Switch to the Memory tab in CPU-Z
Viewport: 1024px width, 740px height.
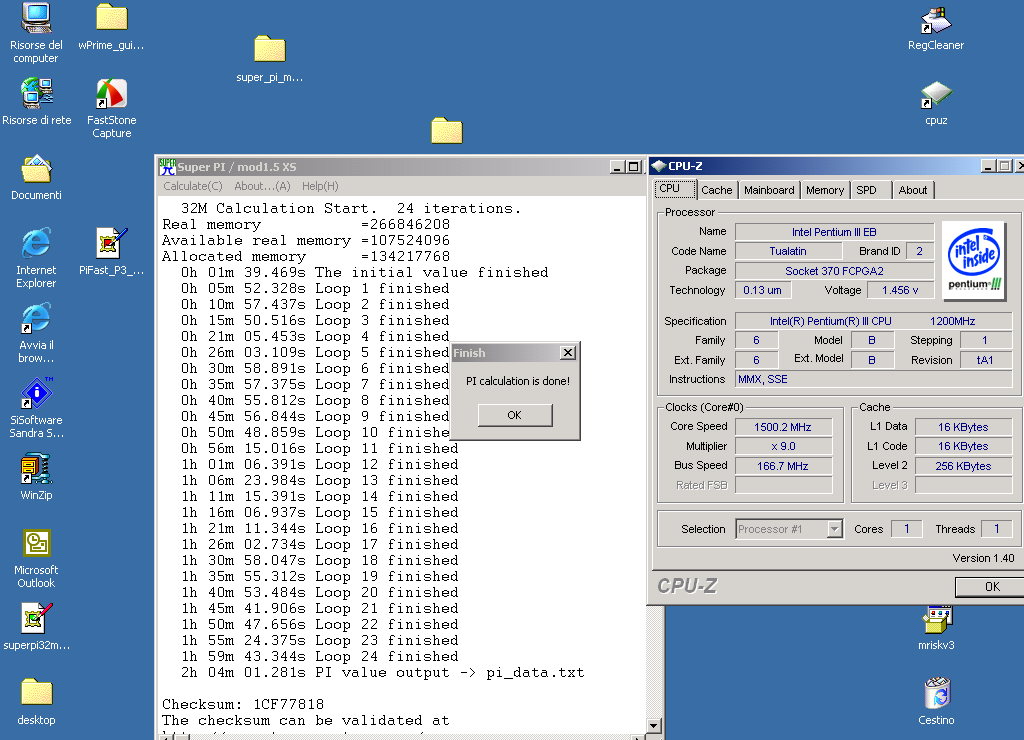(x=825, y=190)
